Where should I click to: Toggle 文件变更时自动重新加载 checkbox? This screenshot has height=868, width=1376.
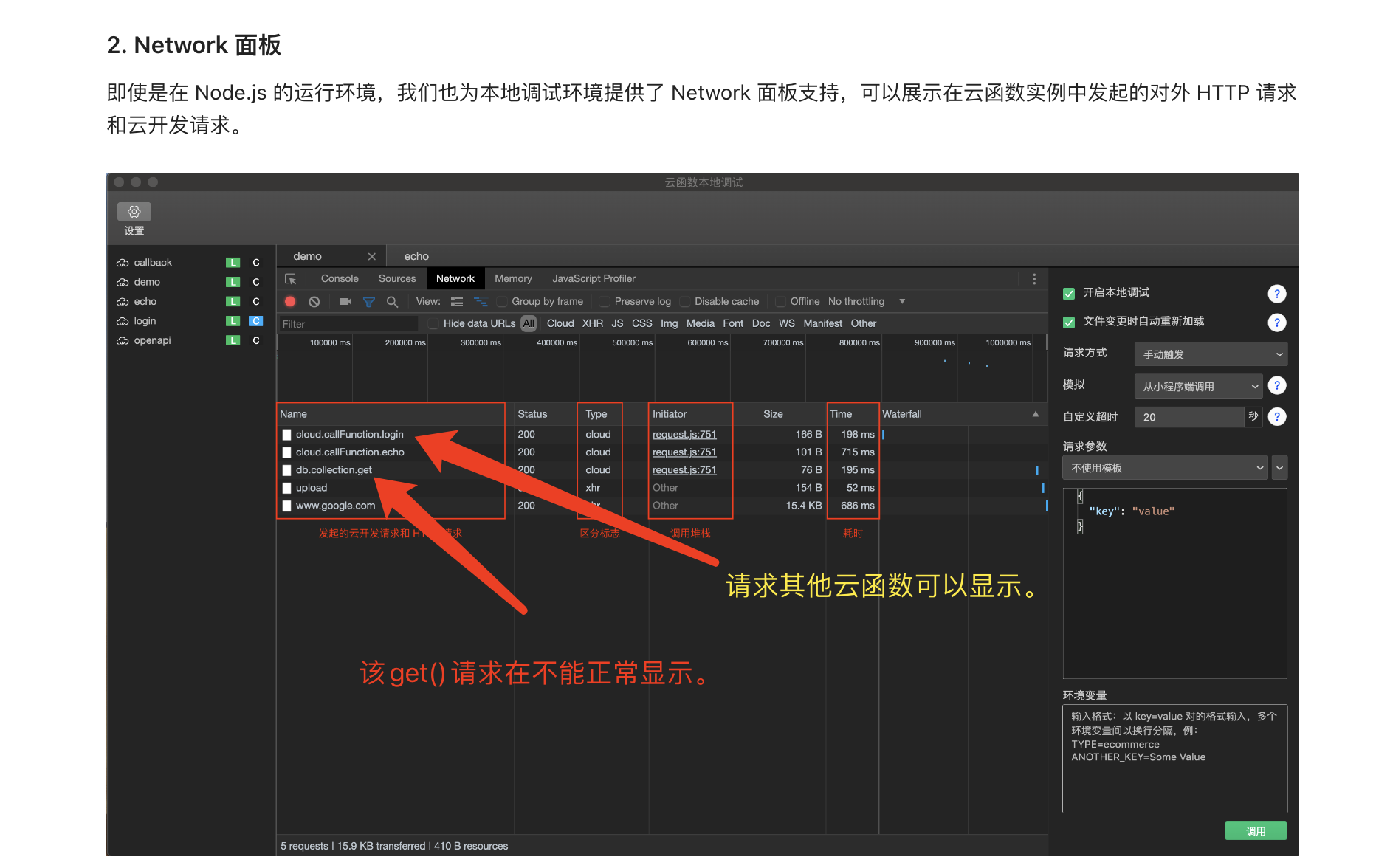1068,323
